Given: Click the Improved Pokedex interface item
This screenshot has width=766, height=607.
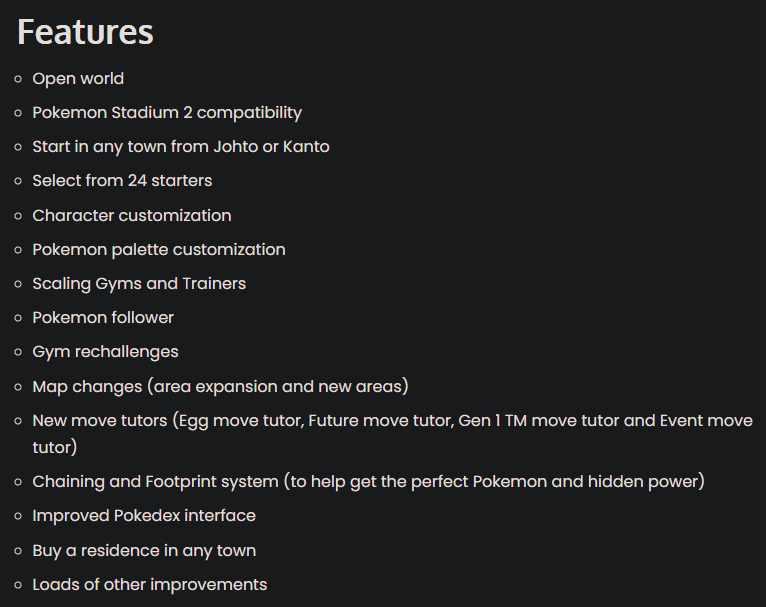Looking at the screenshot, I should click(144, 516).
